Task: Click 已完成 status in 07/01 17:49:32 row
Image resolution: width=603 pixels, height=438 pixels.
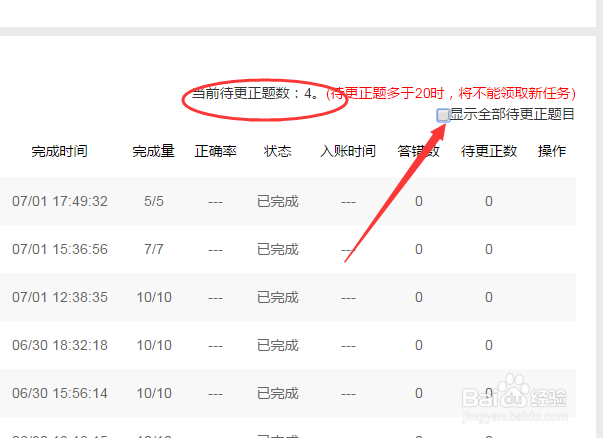Action: pyautogui.click(x=278, y=201)
